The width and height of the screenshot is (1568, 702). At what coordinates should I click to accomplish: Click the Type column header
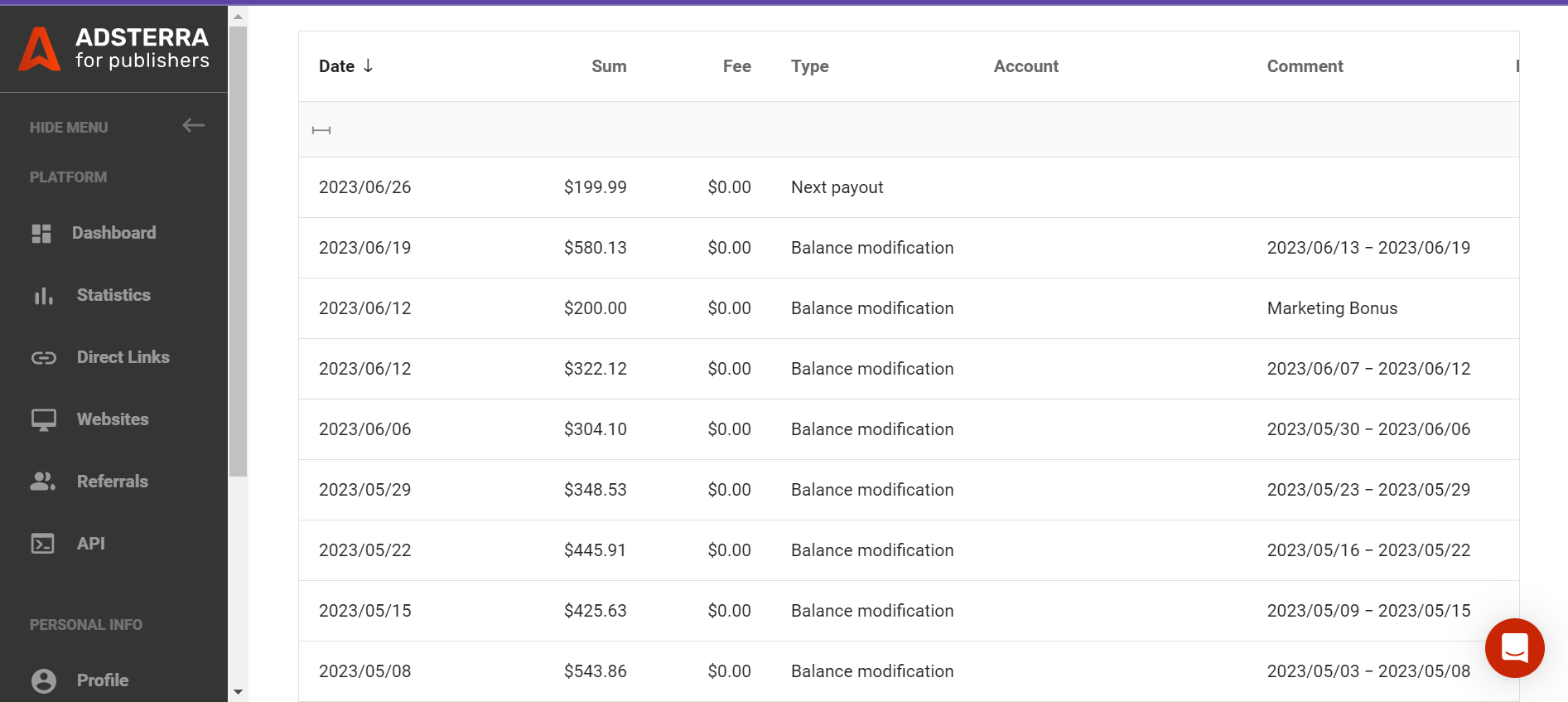click(x=809, y=66)
